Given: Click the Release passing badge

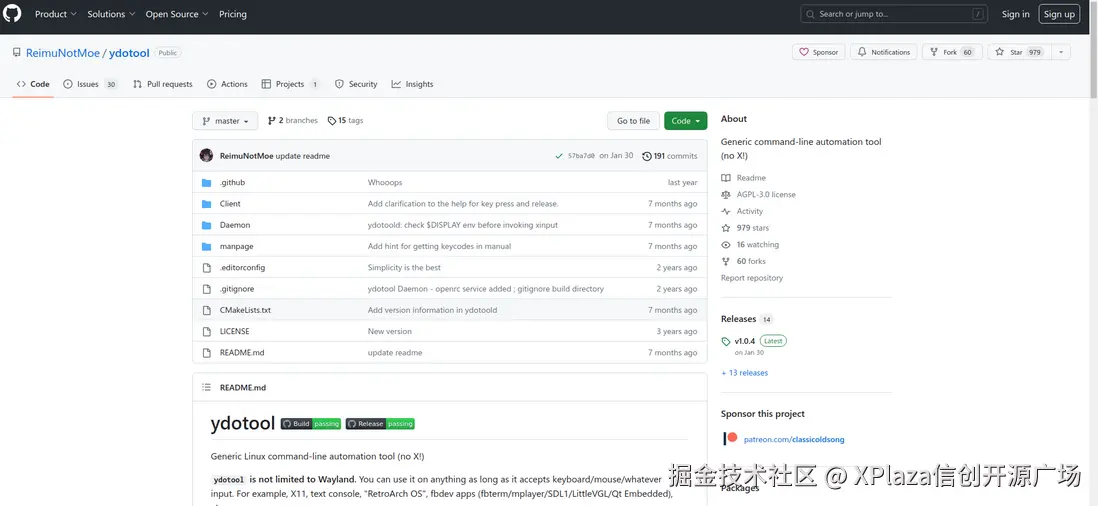Looking at the screenshot, I should [x=380, y=423].
